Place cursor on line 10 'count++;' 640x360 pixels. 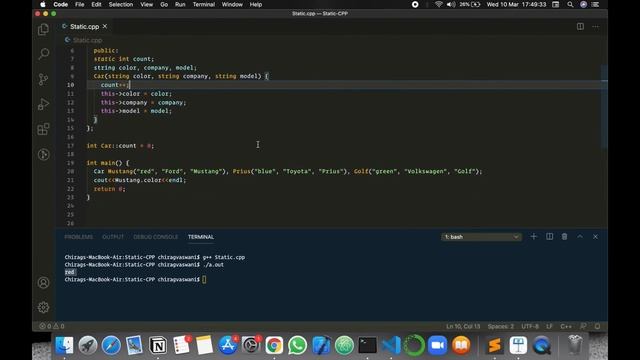[x=114, y=85]
